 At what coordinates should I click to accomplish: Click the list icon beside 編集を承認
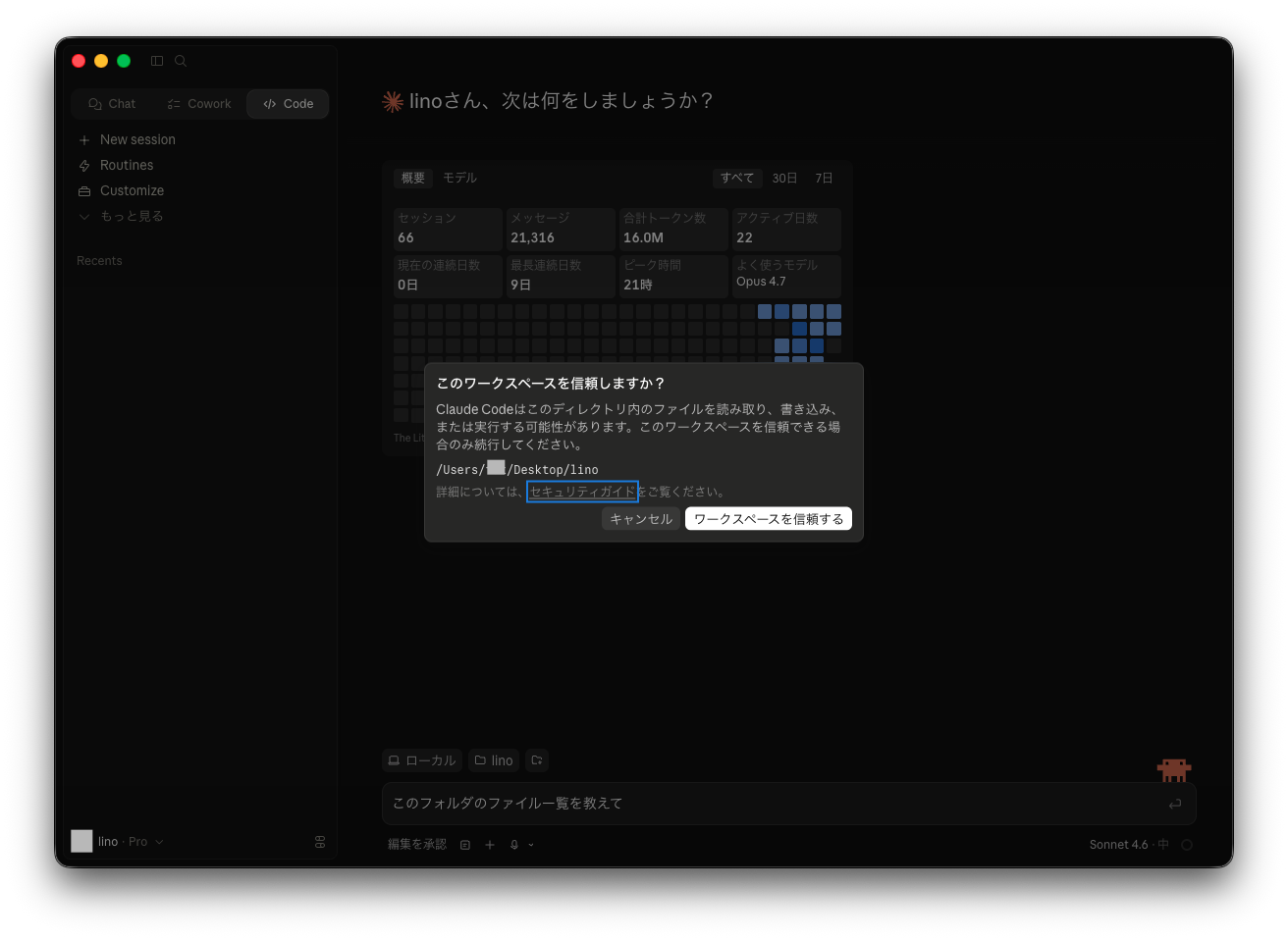465,845
